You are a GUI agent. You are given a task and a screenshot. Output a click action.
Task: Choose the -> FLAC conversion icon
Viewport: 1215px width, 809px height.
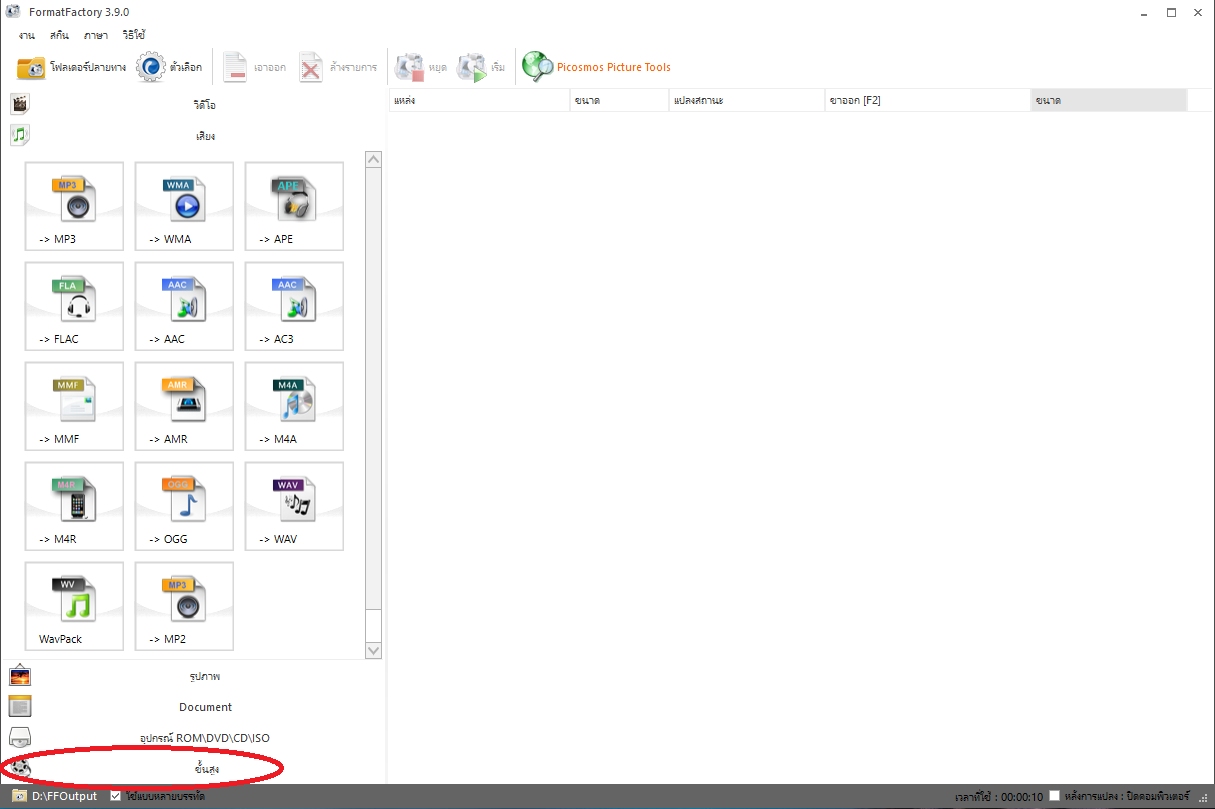[x=75, y=307]
